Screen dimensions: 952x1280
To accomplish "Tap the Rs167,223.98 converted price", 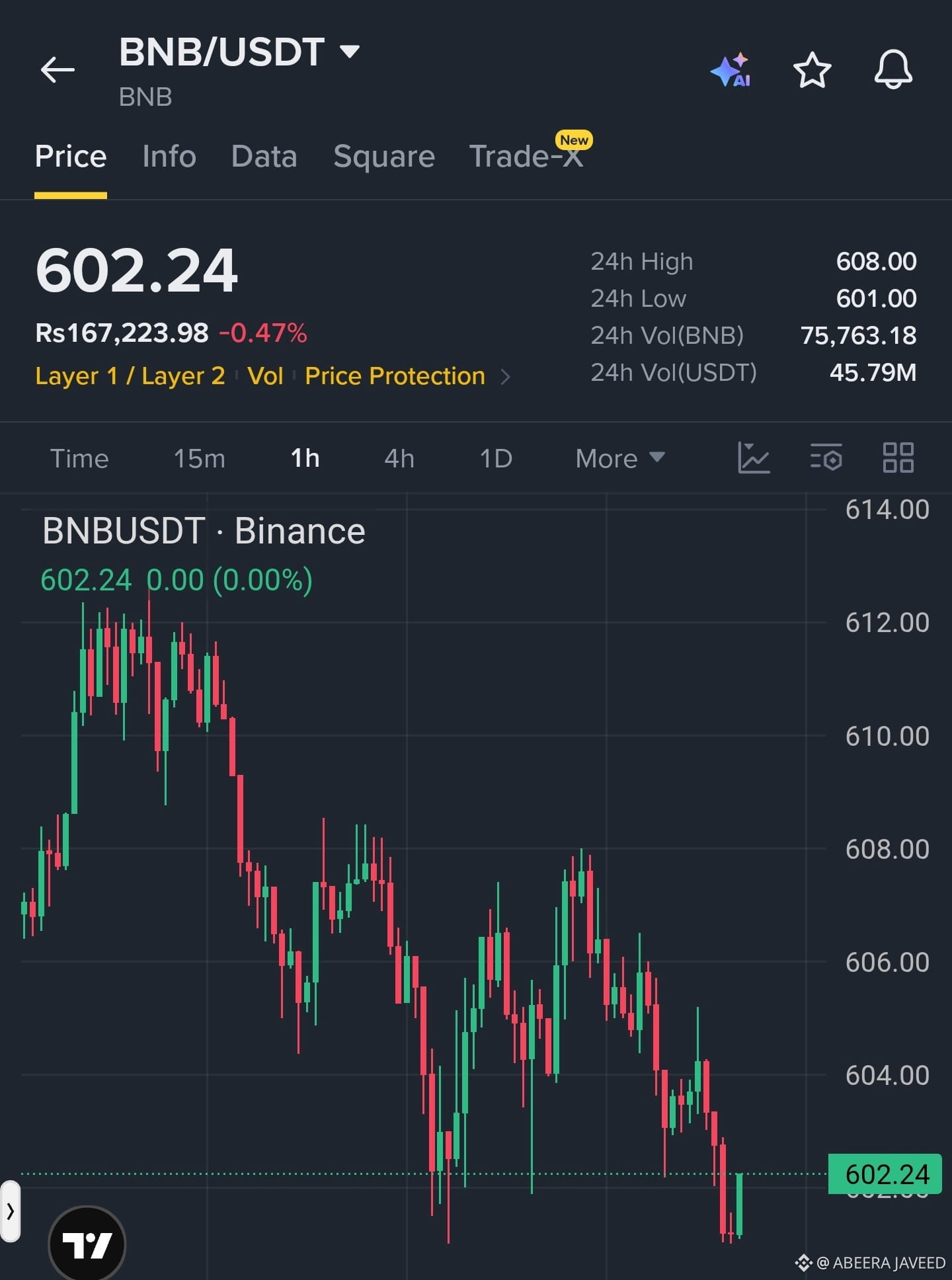I will (122, 333).
